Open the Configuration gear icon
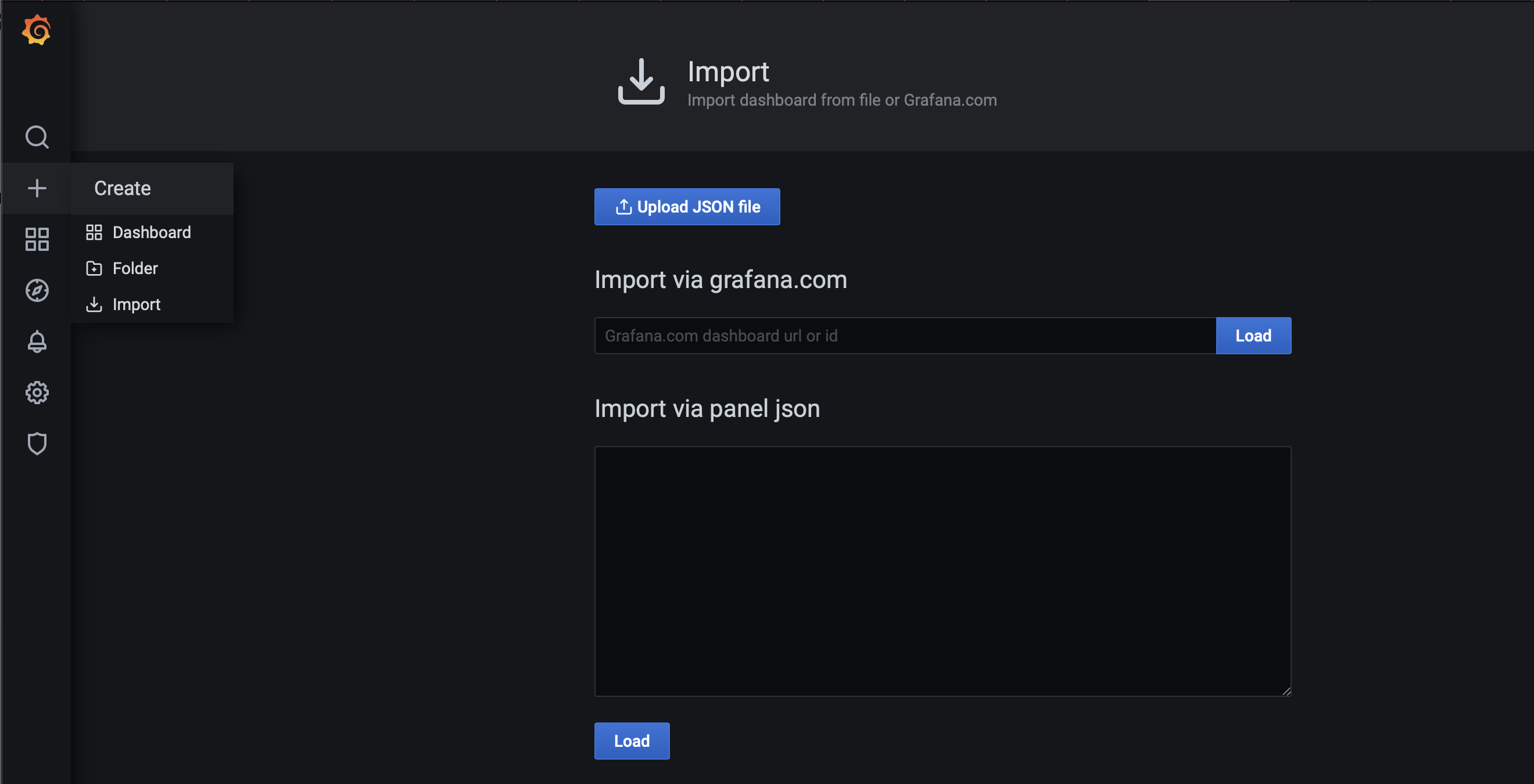The image size is (1534, 784). click(x=37, y=393)
